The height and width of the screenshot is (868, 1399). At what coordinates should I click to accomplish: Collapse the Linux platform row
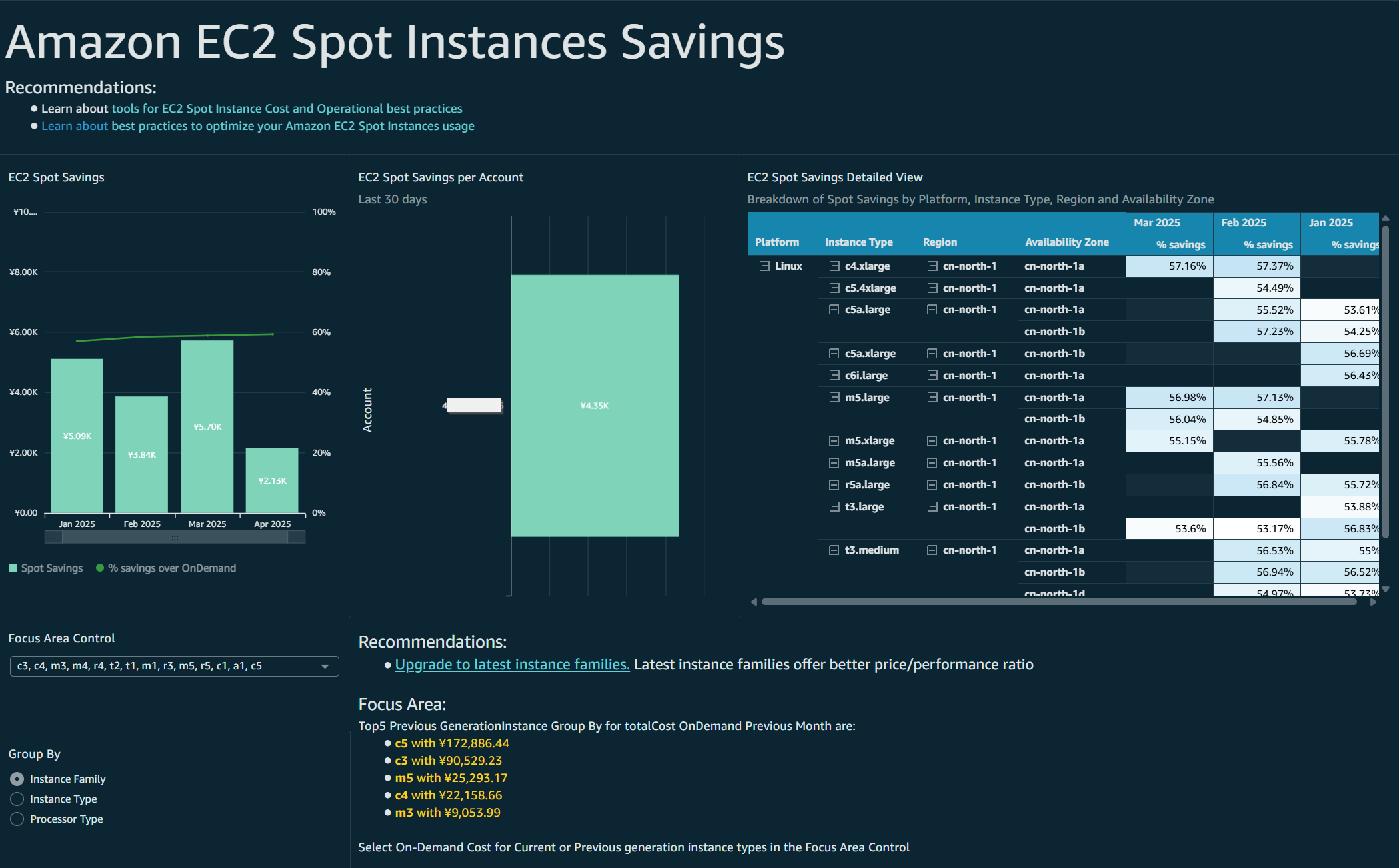pyautogui.click(x=764, y=266)
